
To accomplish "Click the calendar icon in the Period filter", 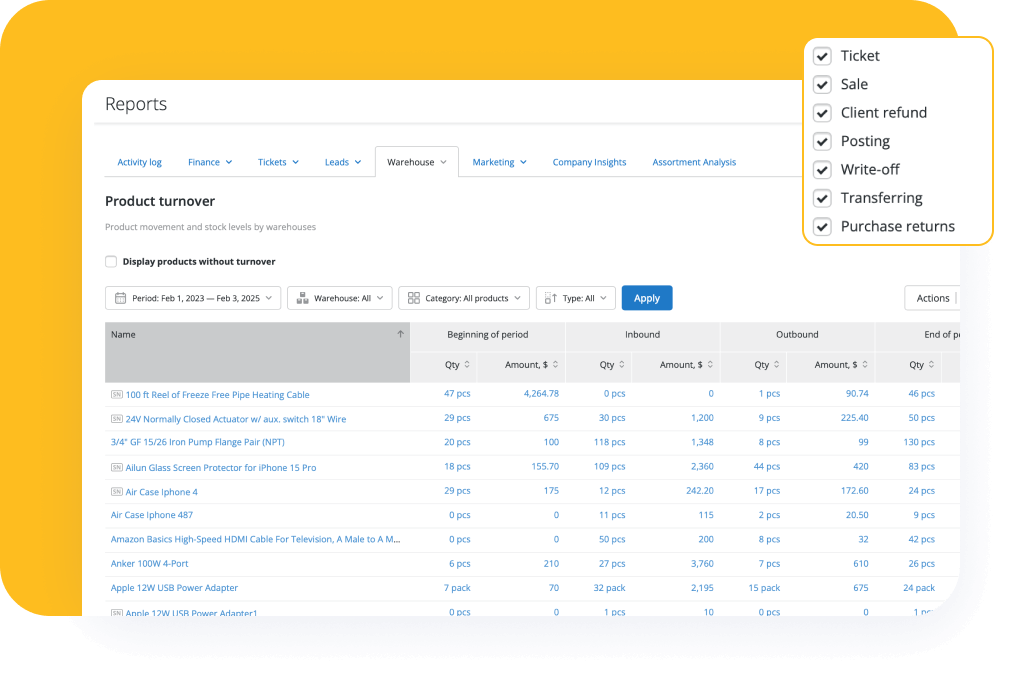I will tap(121, 297).
